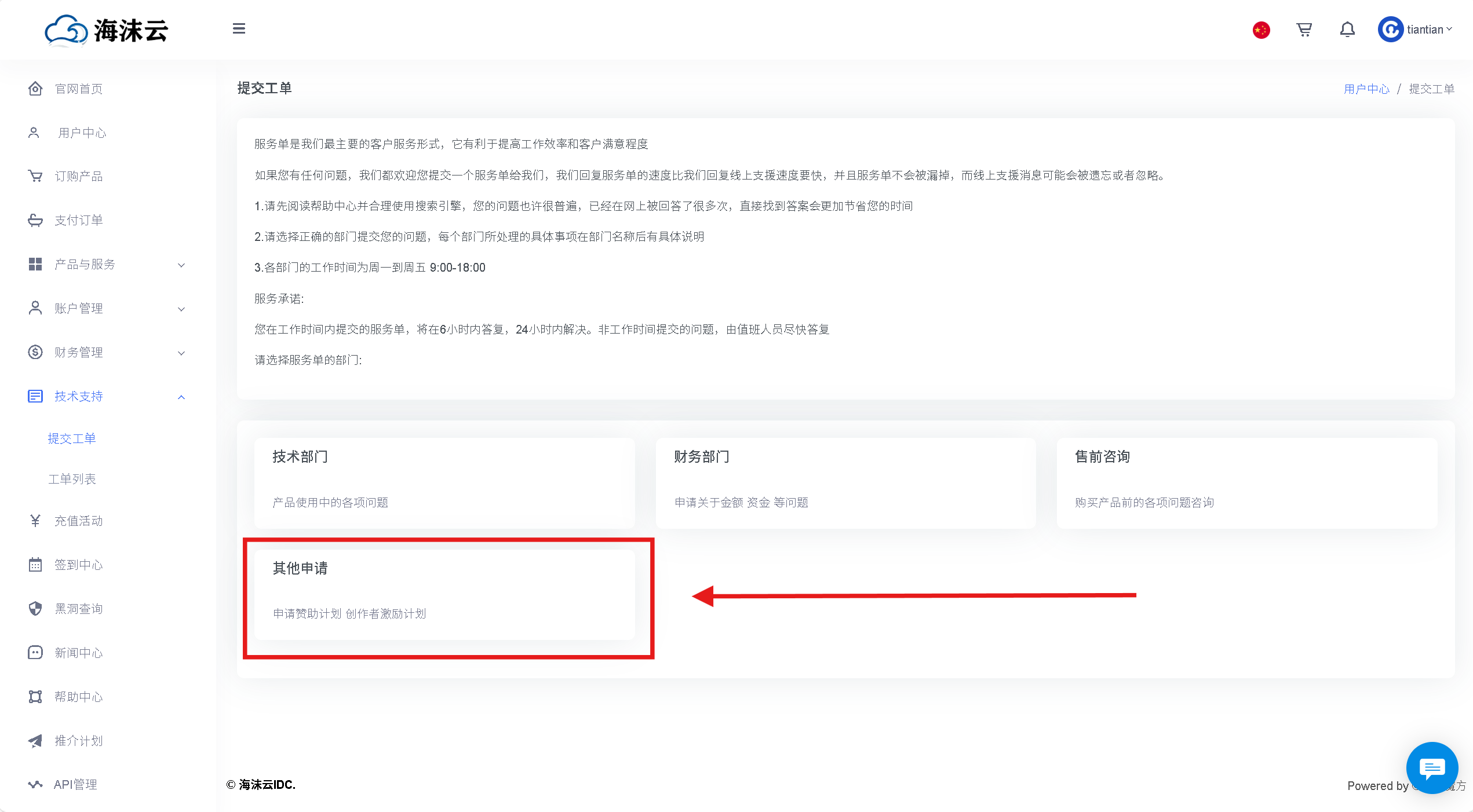Image resolution: width=1473 pixels, height=812 pixels.
Task: Expand the 产品与服务 menu chevron
Action: point(181,265)
